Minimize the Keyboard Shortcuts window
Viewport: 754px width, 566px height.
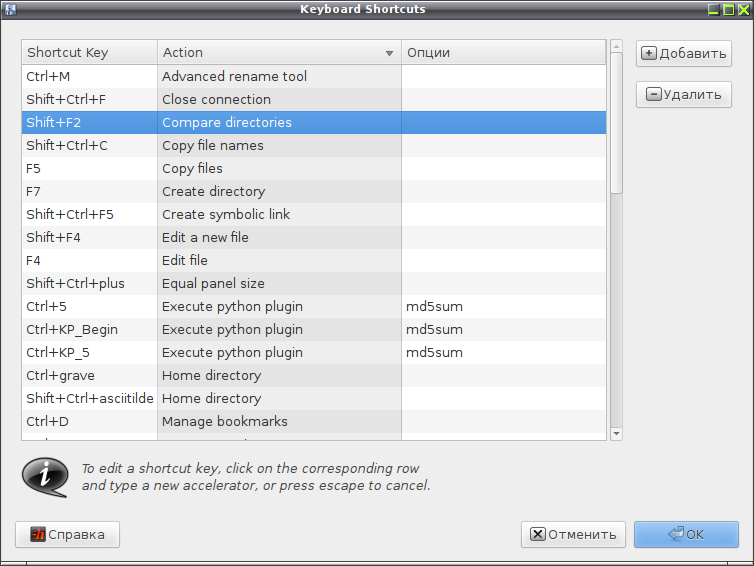click(x=714, y=10)
